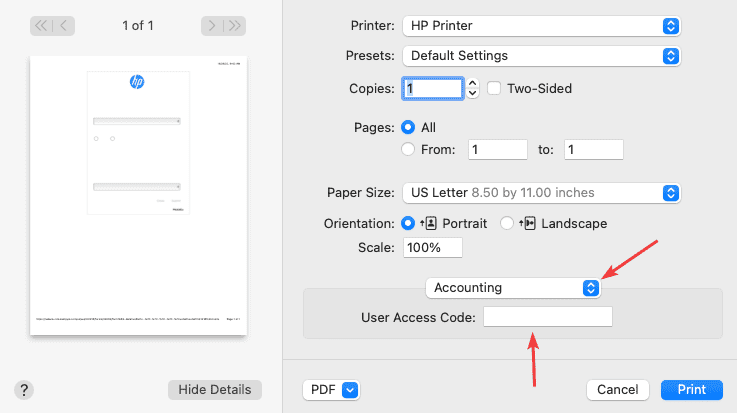
Task: Open the Printer dropdown
Action: coord(541,25)
